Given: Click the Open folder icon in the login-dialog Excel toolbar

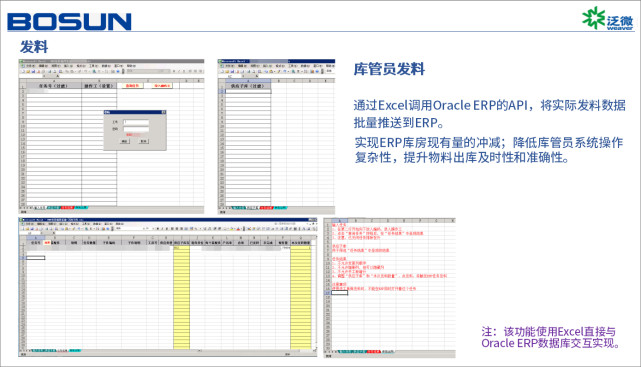Looking at the screenshot, I should coord(28,71).
